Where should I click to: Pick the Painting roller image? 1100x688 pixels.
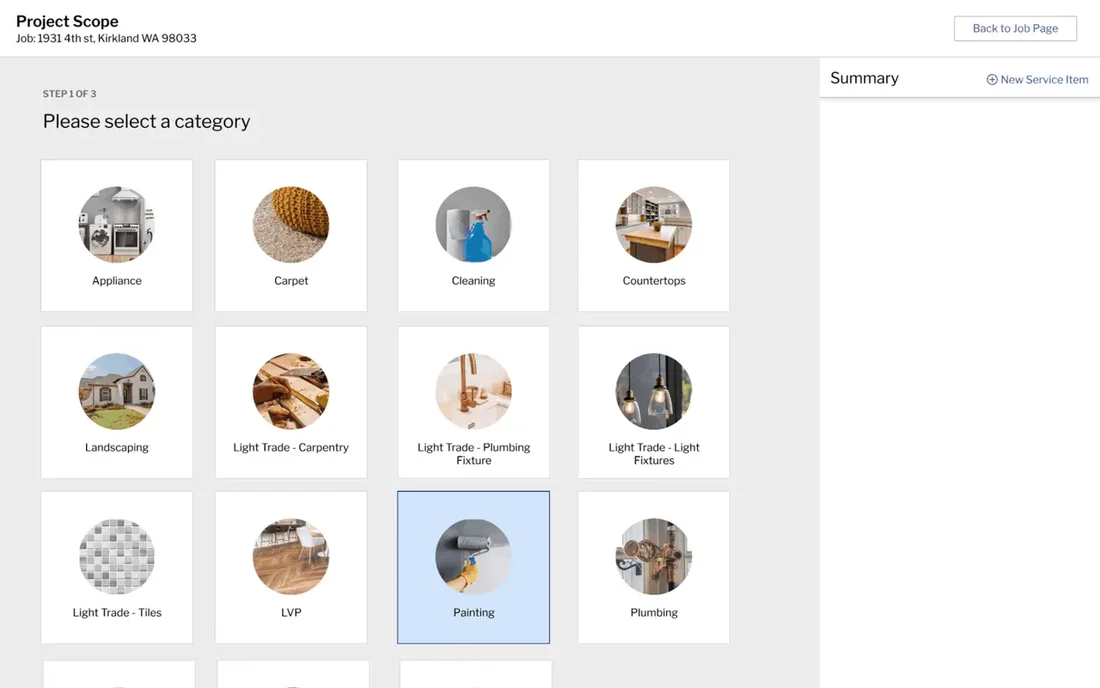474,557
